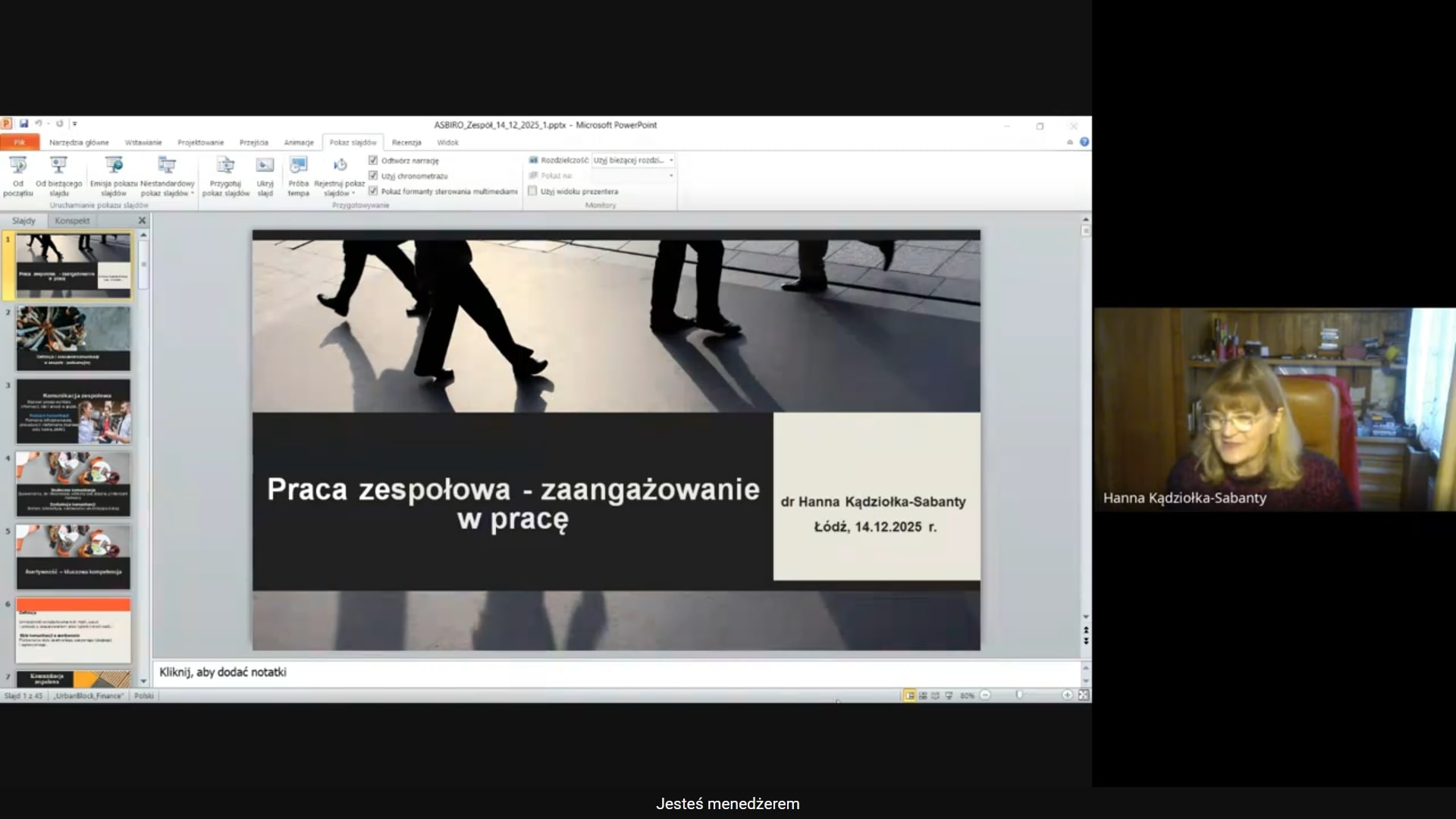Switch to 'Konspekt' outline tab
Screen dimensions: 1456x819
click(72, 221)
